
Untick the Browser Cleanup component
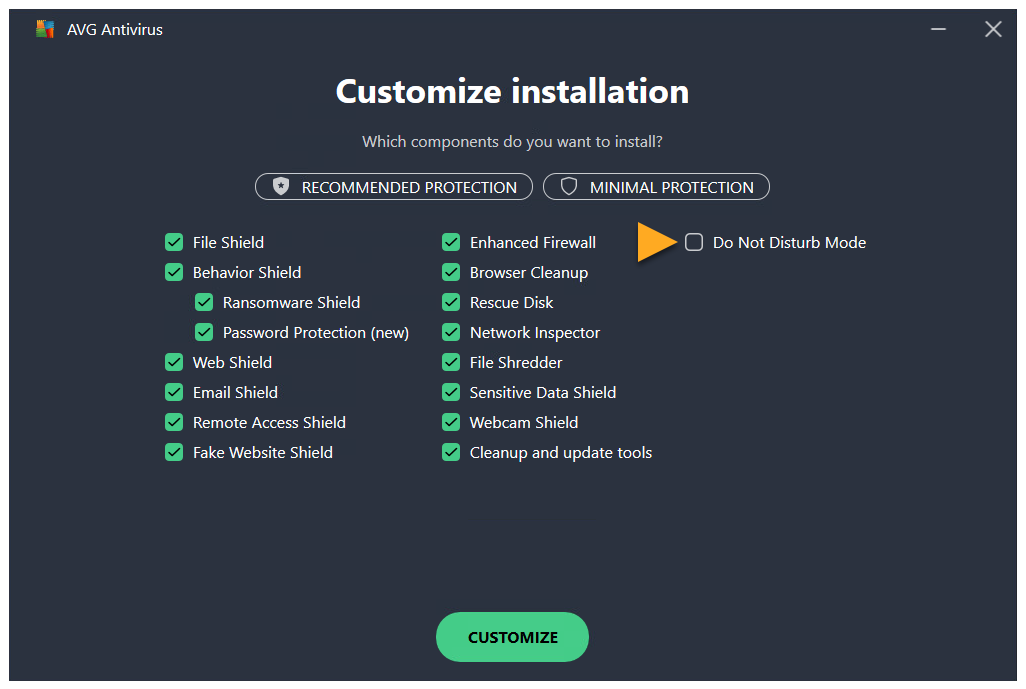[451, 272]
